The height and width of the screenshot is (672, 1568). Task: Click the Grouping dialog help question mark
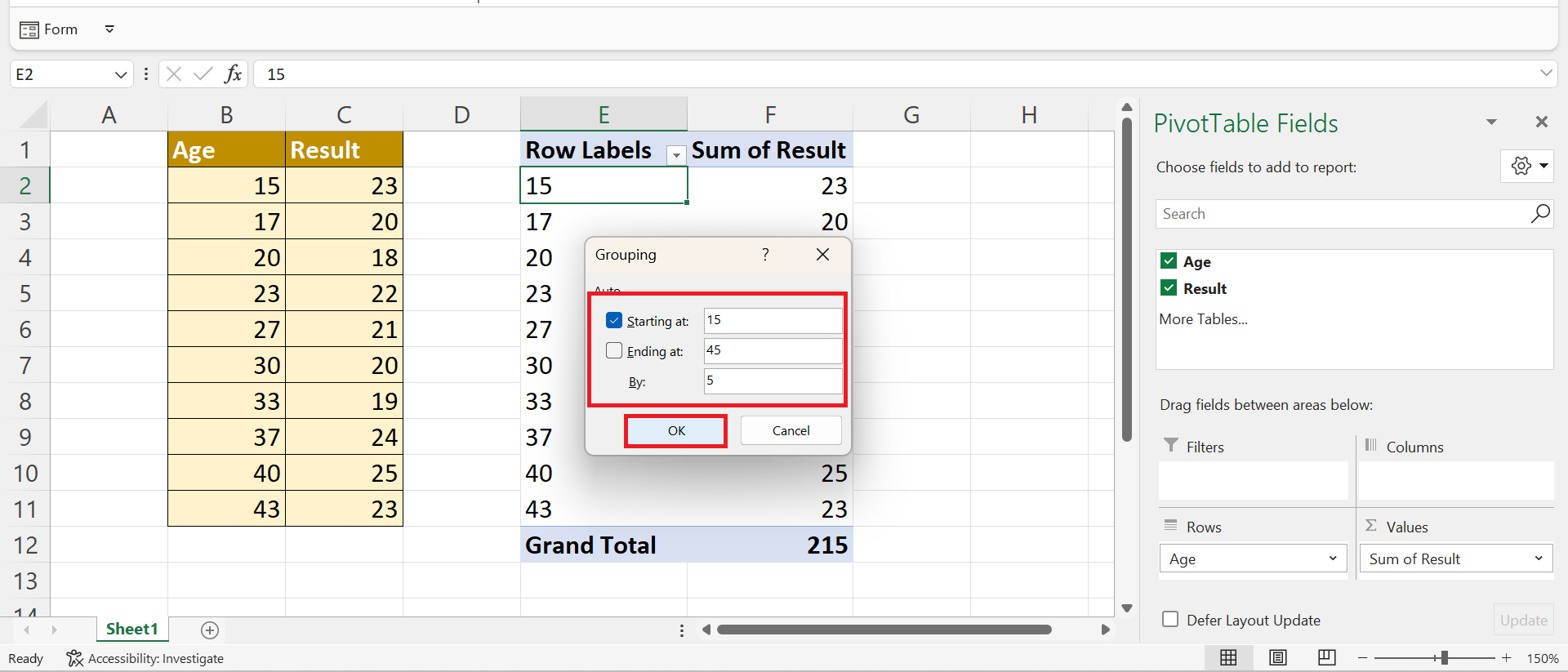(765, 255)
